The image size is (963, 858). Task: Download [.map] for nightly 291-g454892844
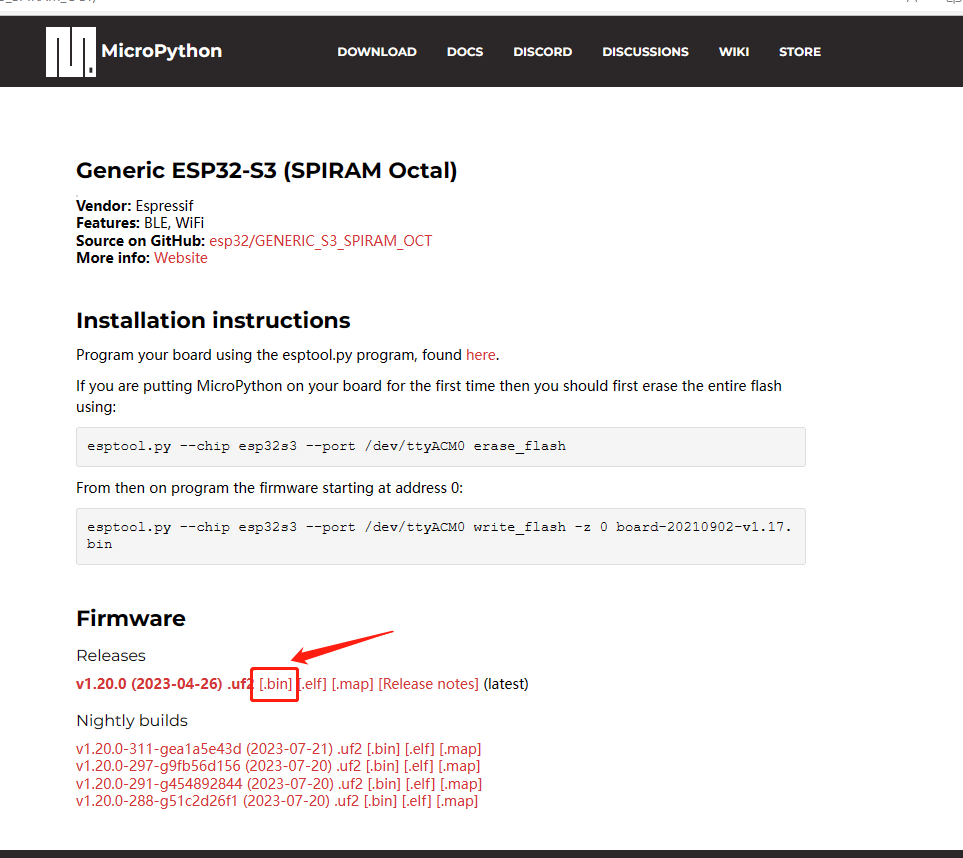(x=461, y=784)
